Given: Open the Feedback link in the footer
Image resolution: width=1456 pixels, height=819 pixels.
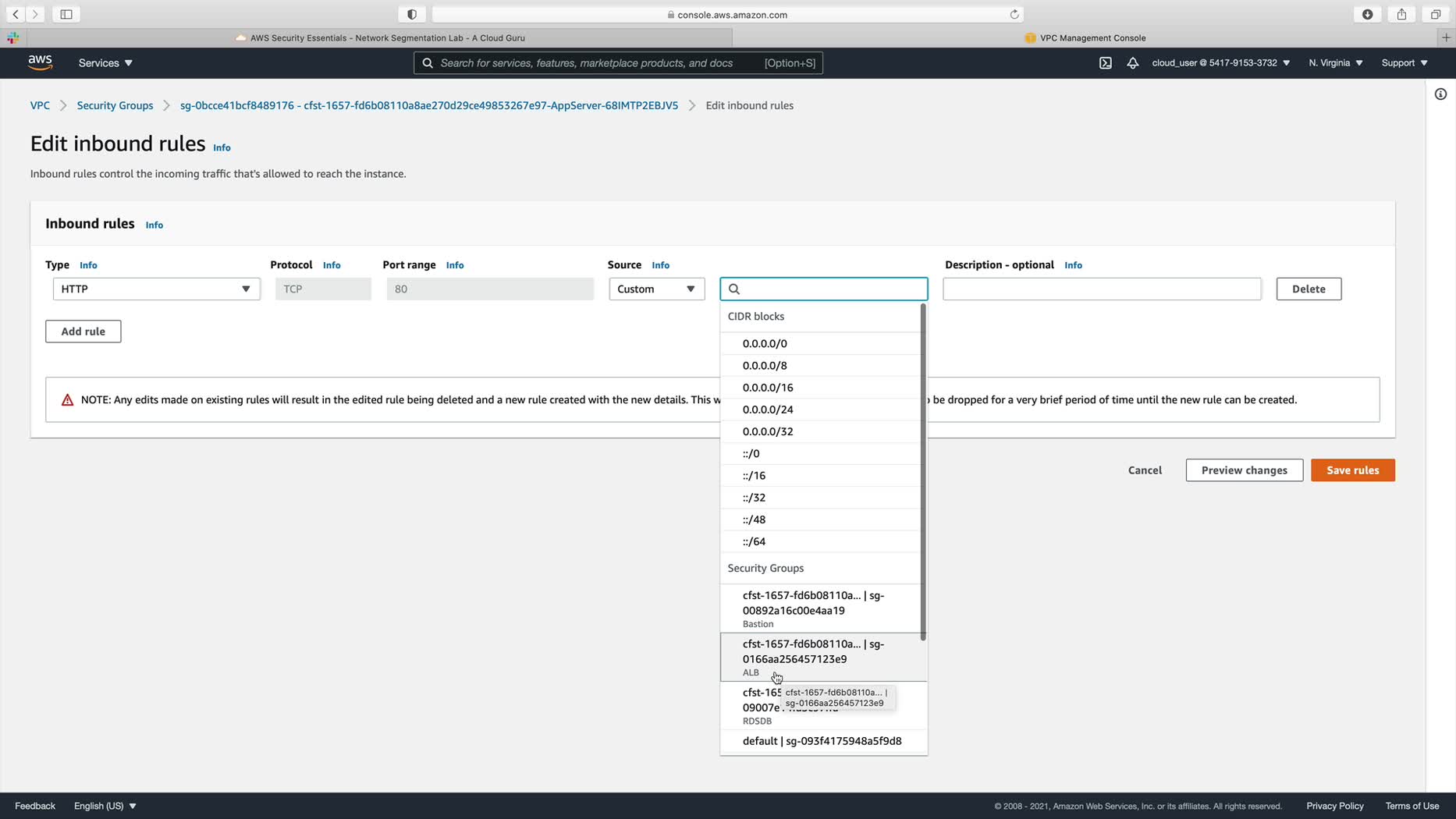Looking at the screenshot, I should click(35, 806).
